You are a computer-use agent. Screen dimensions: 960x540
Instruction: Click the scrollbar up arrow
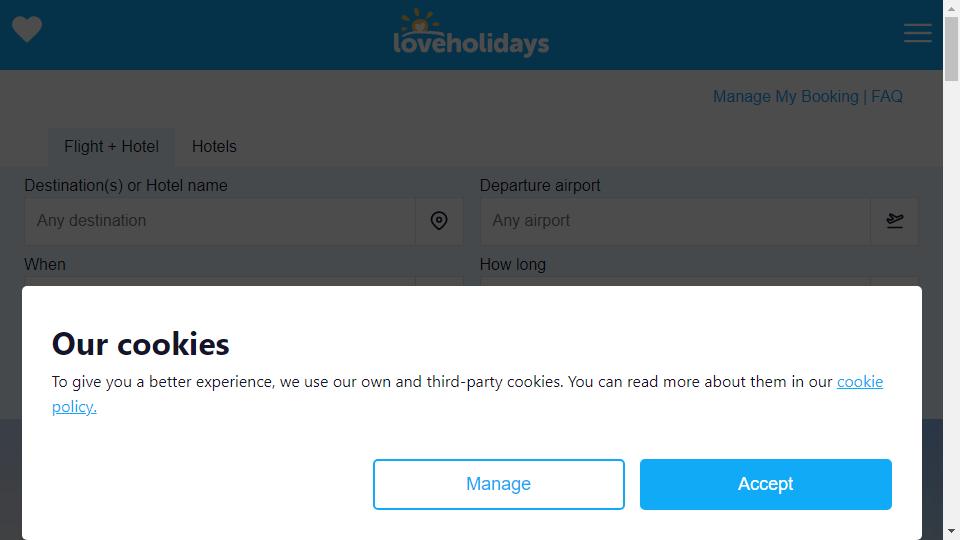click(951, 8)
